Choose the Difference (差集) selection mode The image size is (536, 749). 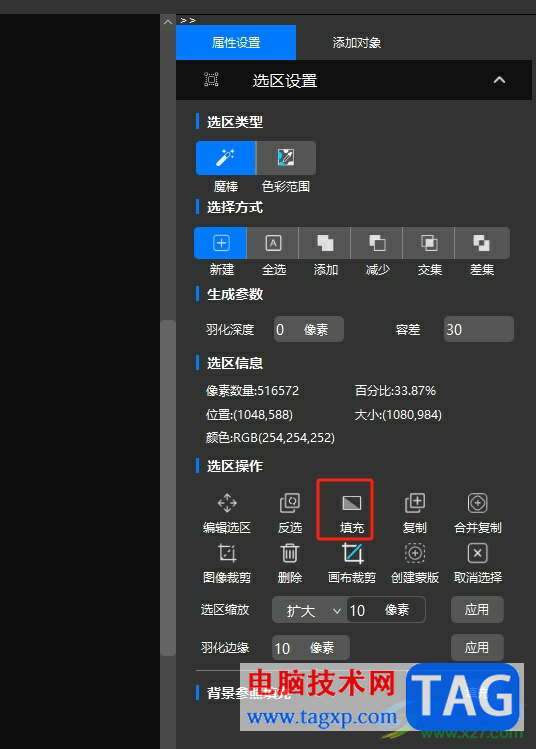coord(482,243)
